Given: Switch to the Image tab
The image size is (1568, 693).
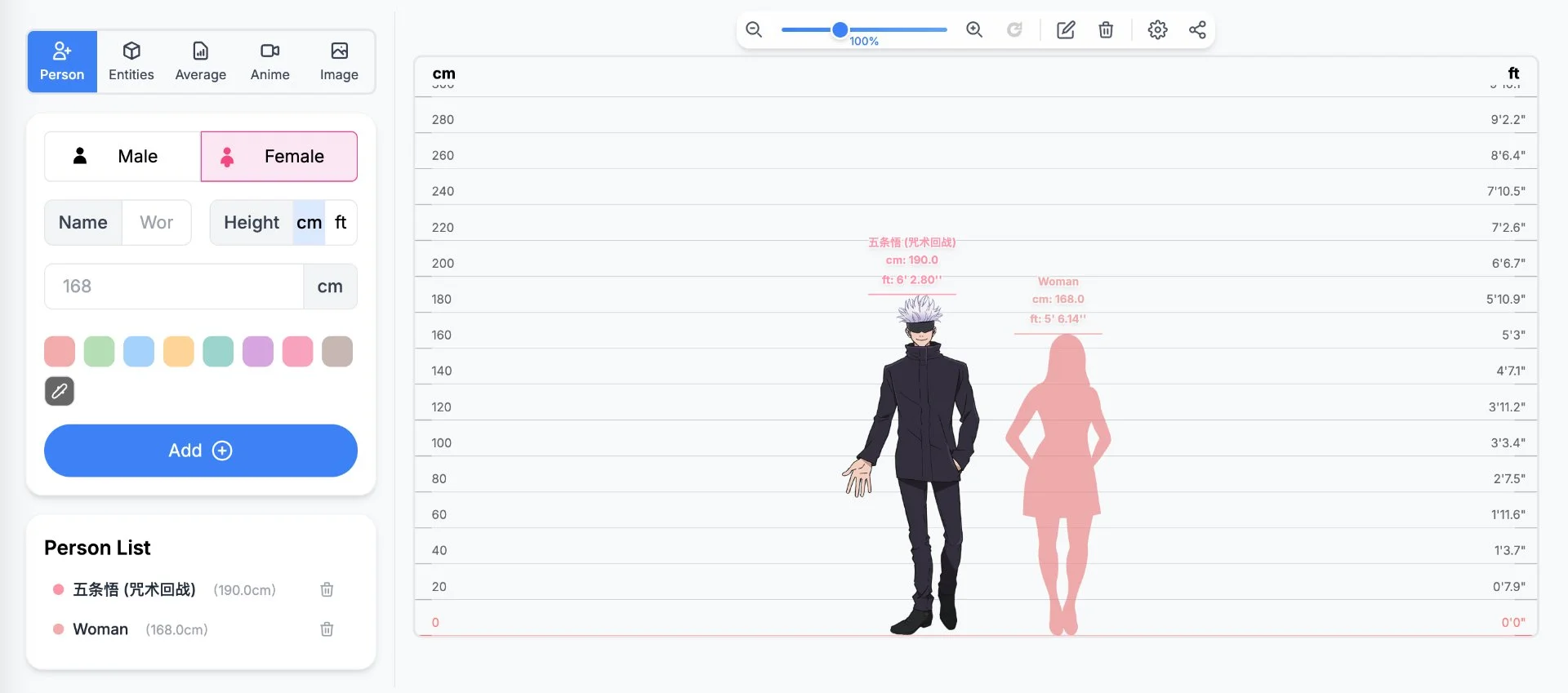Looking at the screenshot, I should coord(339,62).
